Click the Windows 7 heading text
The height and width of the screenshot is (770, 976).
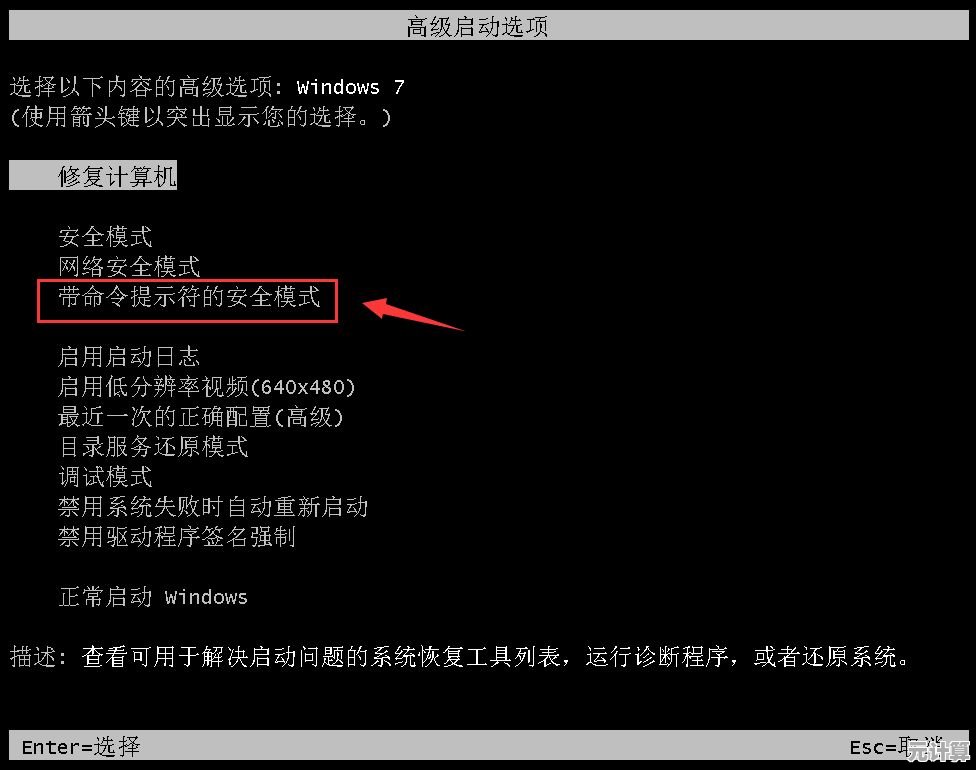(350, 87)
